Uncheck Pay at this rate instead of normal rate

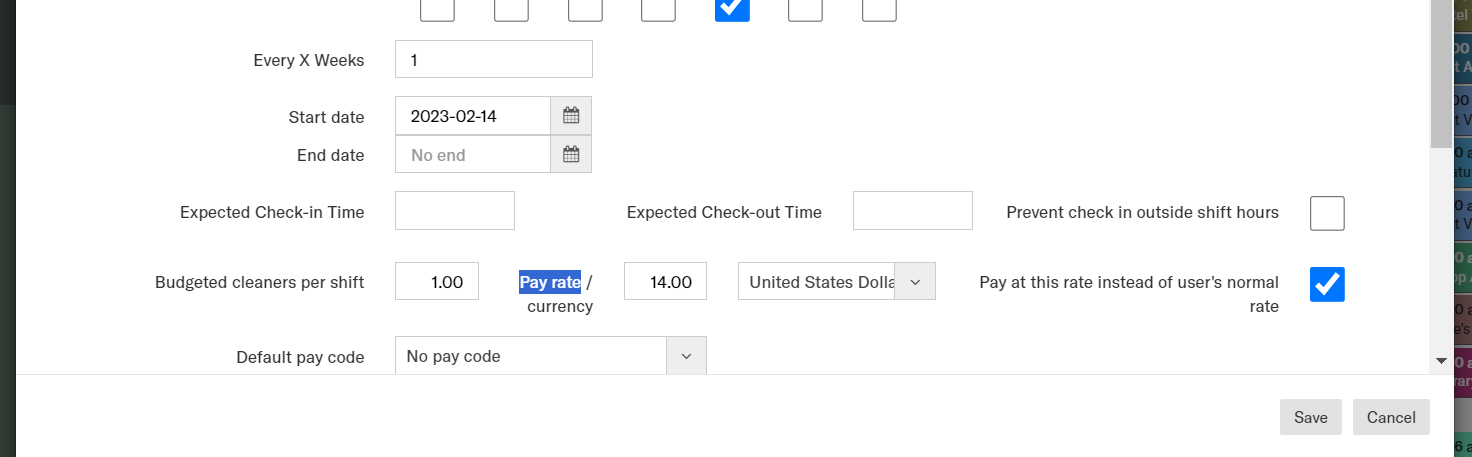click(1327, 284)
